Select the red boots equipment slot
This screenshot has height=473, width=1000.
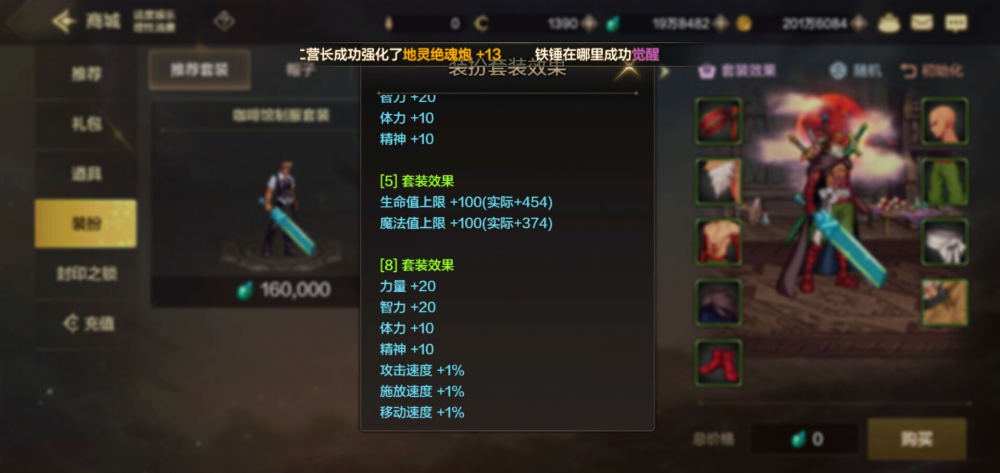point(718,363)
